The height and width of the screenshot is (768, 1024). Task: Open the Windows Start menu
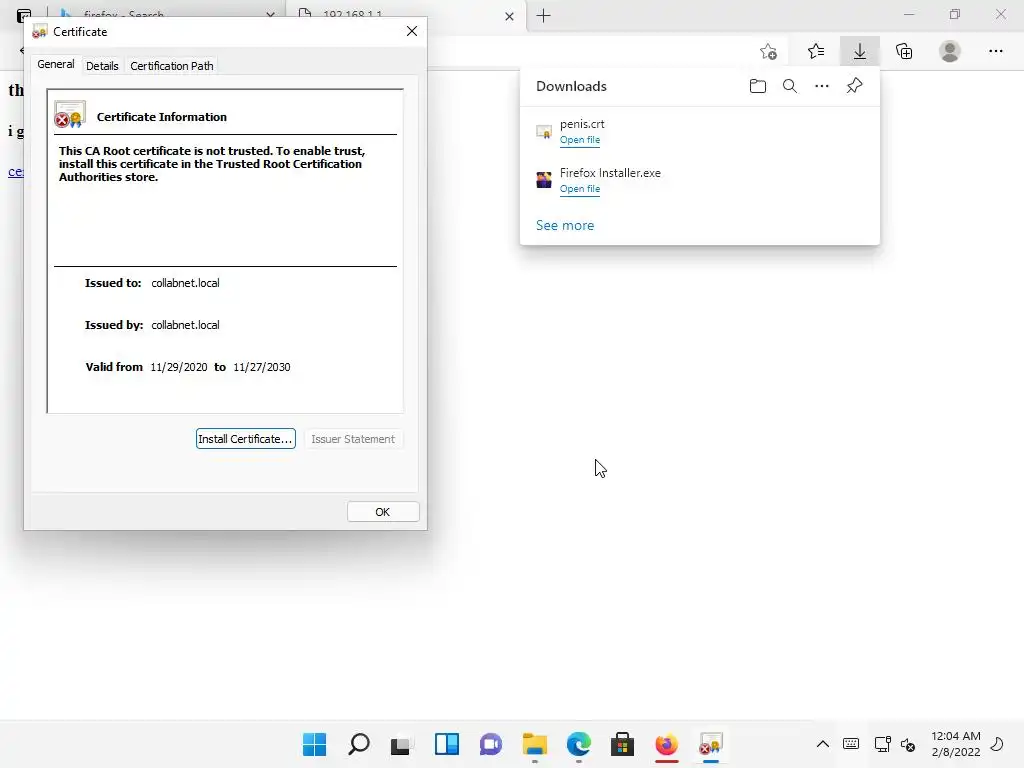pyautogui.click(x=315, y=744)
